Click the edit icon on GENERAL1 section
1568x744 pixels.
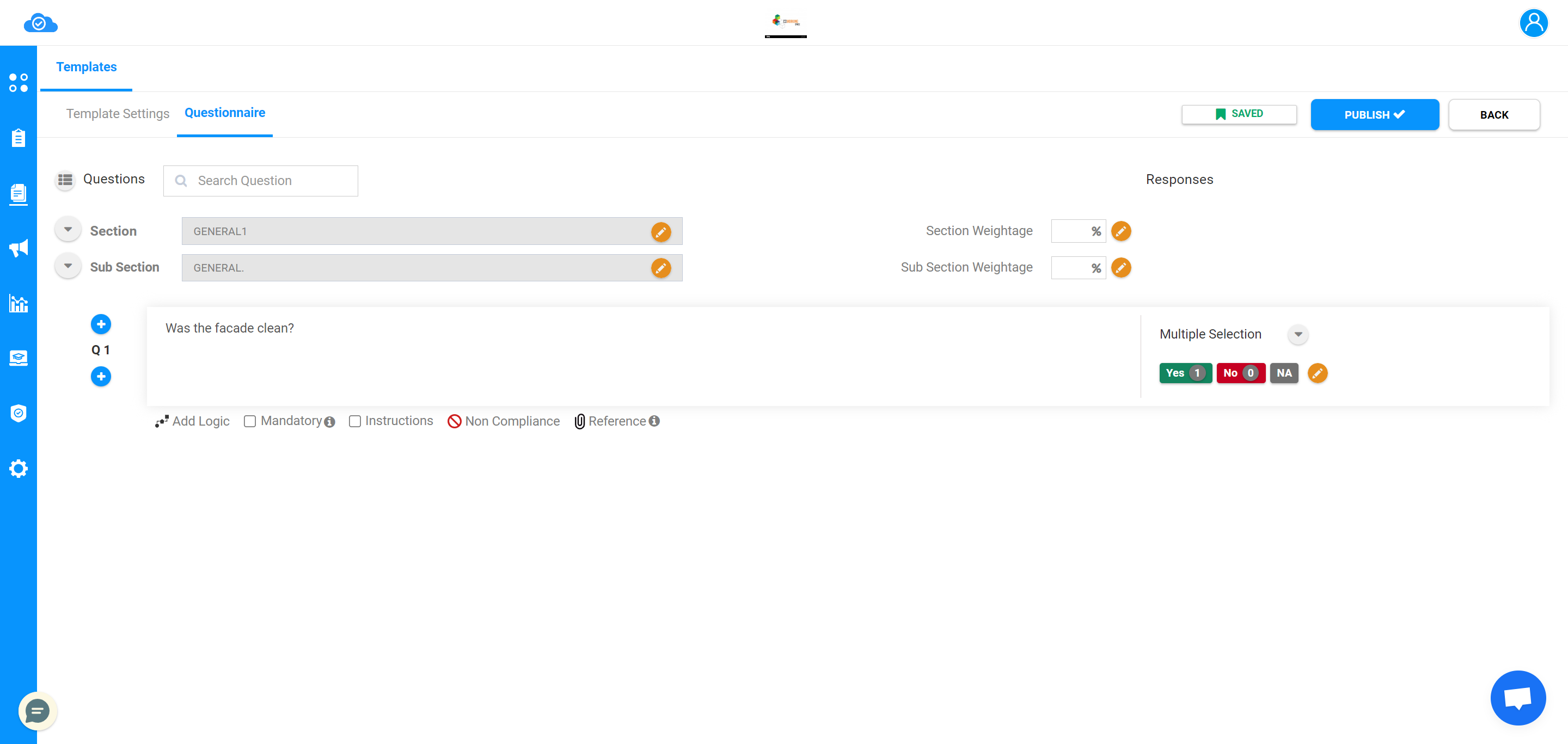click(x=662, y=231)
